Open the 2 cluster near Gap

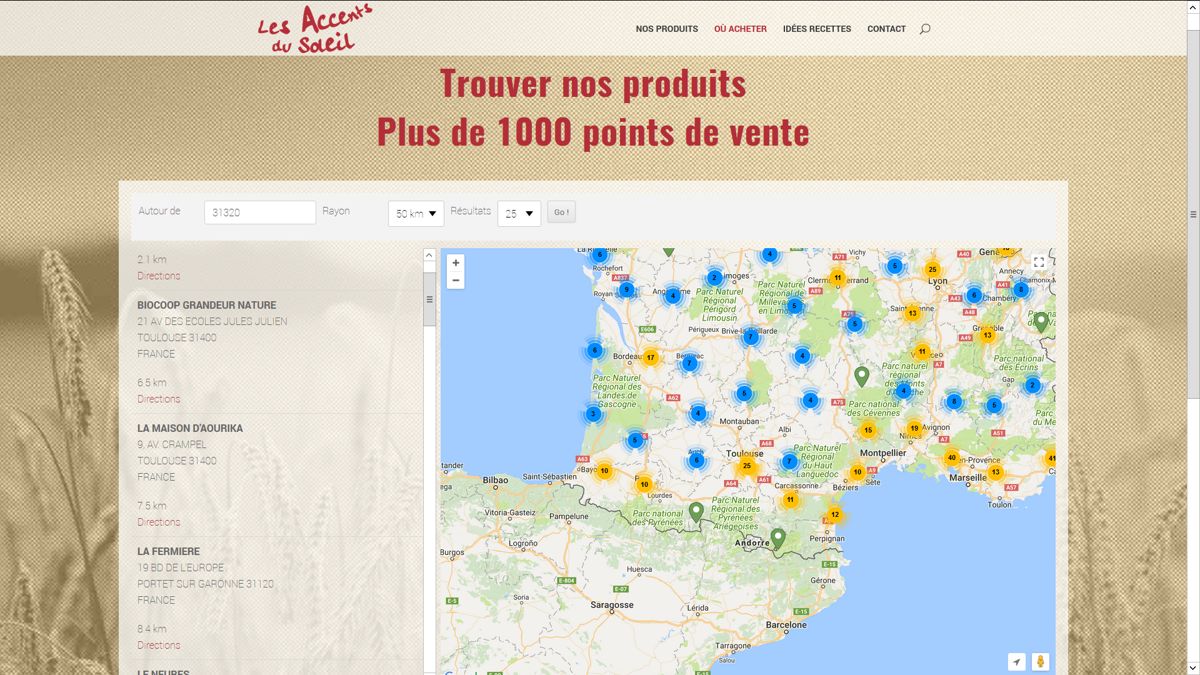1032,385
